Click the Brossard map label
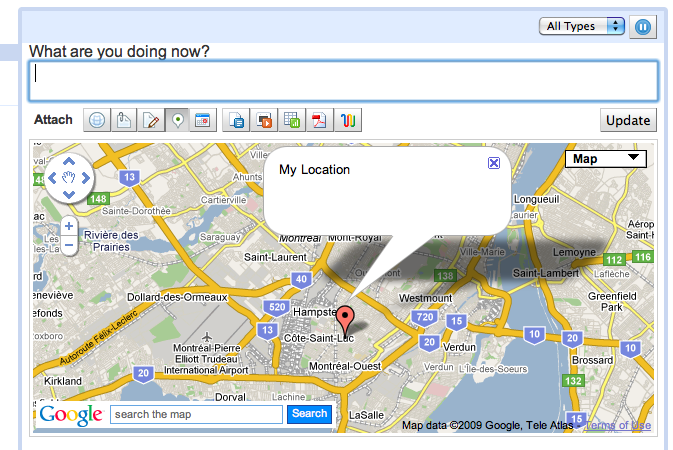 click(x=592, y=360)
